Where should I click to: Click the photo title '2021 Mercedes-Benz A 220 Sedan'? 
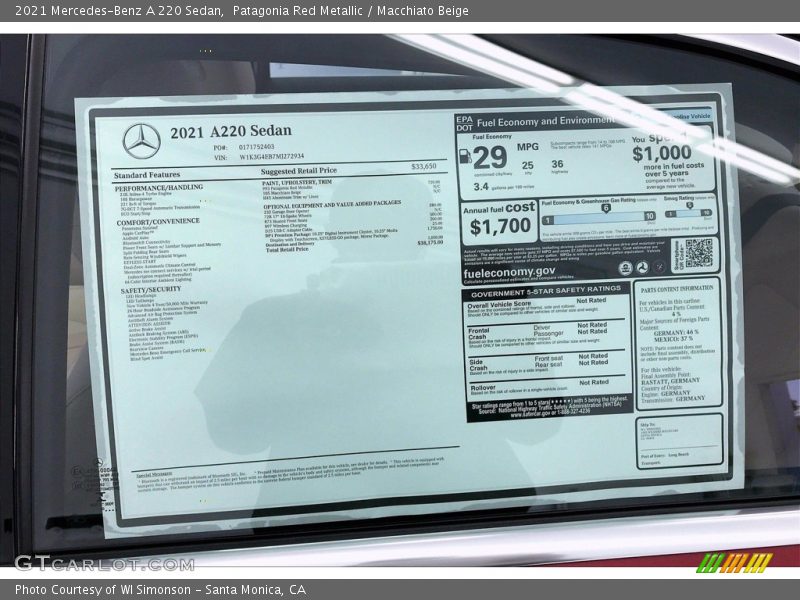pyautogui.click(x=118, y=11)
